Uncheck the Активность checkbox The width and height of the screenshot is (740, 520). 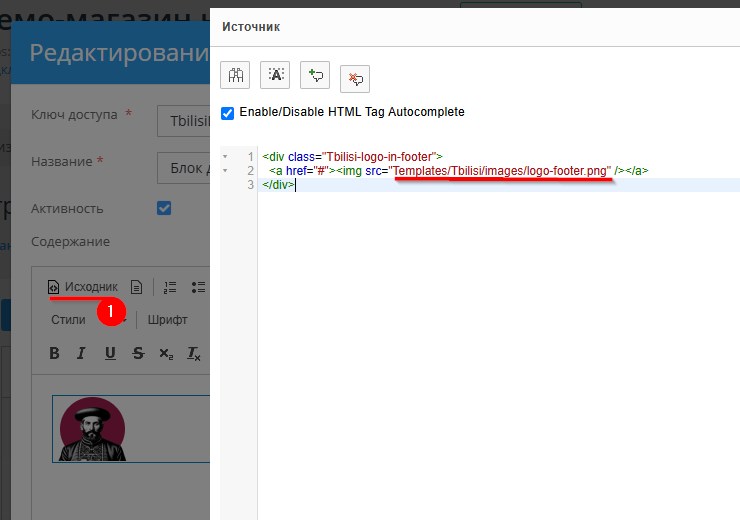(x=164, y=208)
